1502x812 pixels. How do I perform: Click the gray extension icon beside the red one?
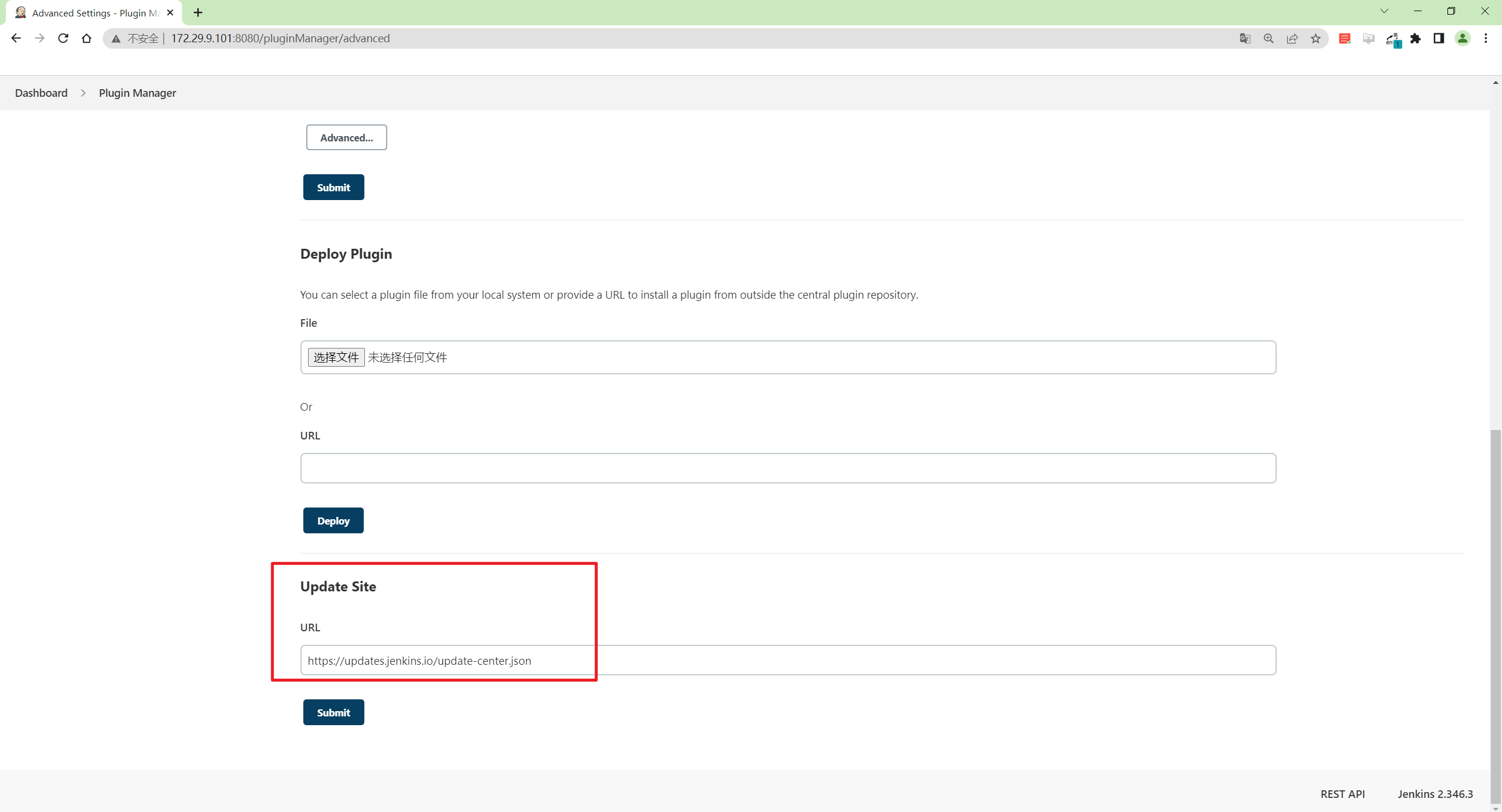pos(1368,38)
